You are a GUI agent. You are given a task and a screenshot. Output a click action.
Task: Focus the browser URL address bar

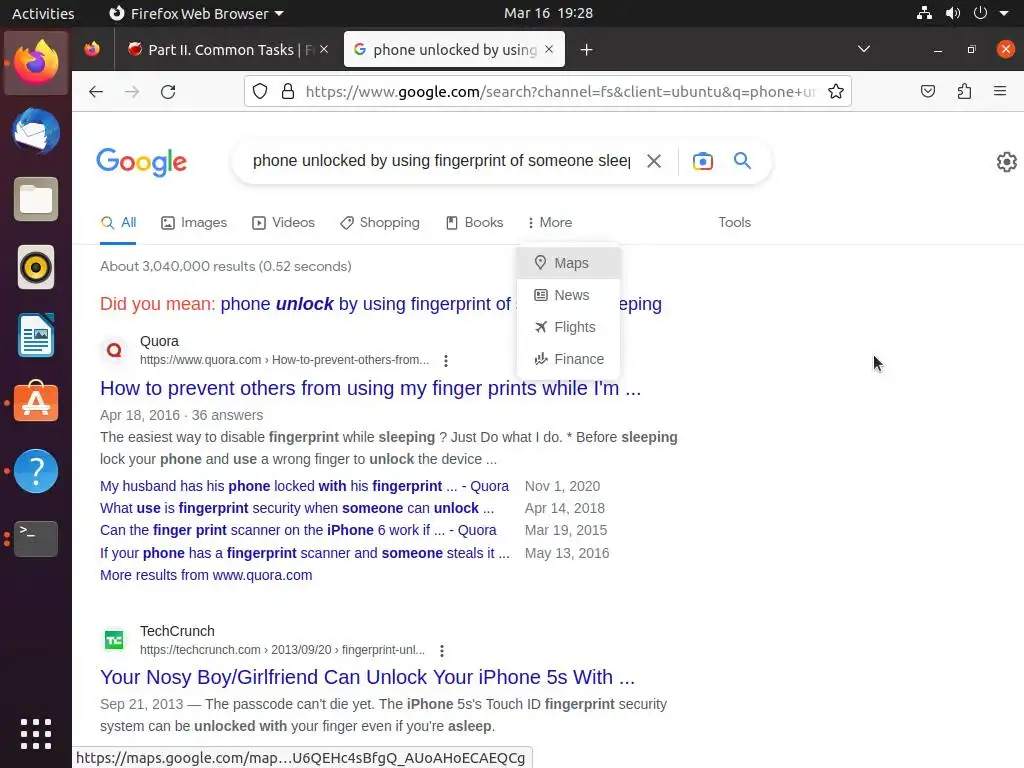(x=560, y=91)
